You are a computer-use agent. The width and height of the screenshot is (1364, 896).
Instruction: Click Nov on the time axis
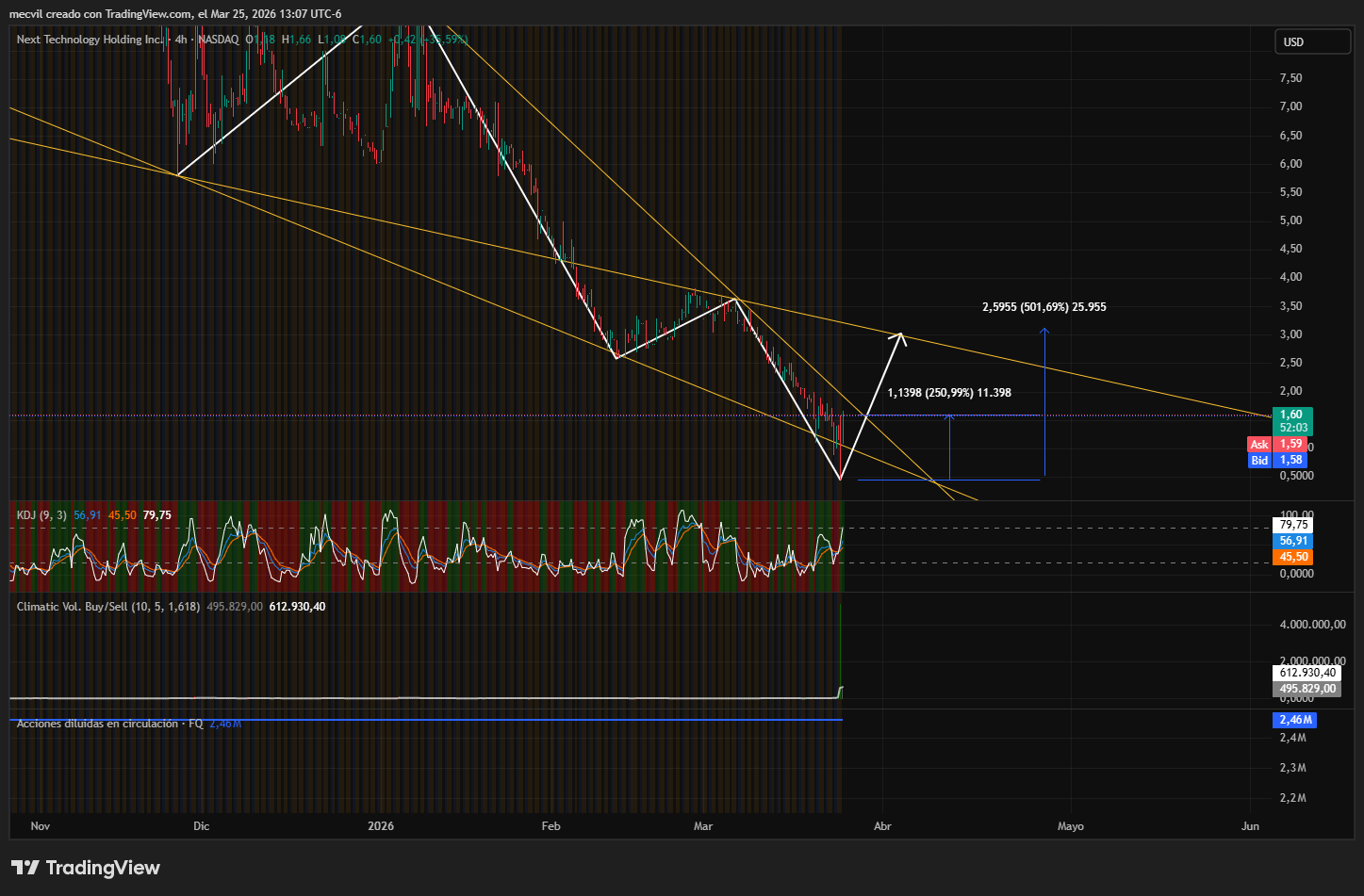coord(41,826)
